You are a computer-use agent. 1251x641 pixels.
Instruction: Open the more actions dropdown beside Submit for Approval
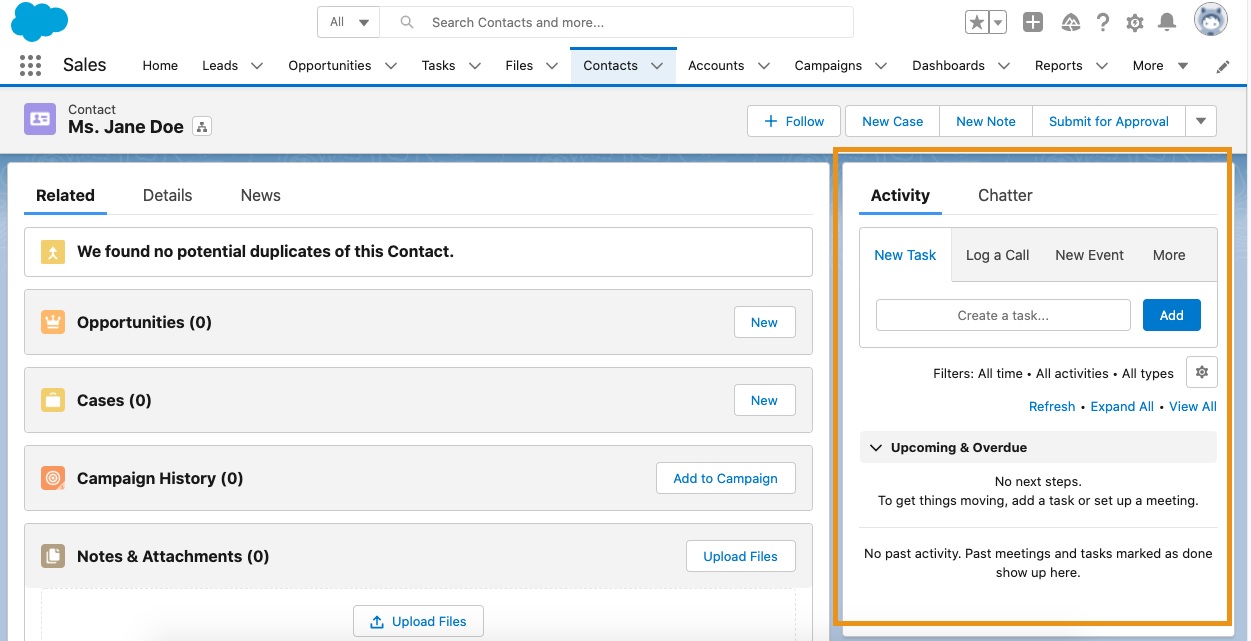[1201, 121]
